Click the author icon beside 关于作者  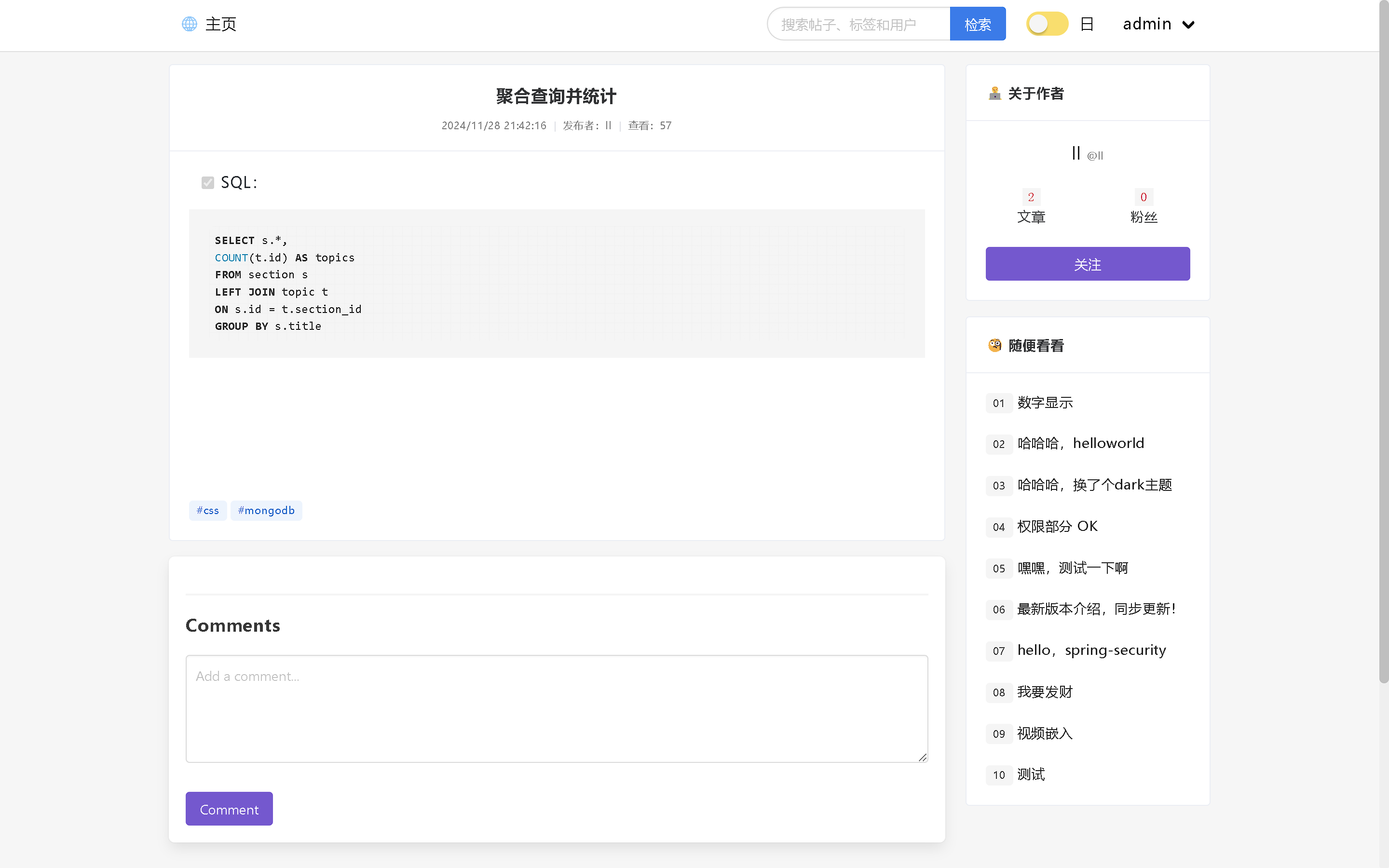(x=994, y=93)
